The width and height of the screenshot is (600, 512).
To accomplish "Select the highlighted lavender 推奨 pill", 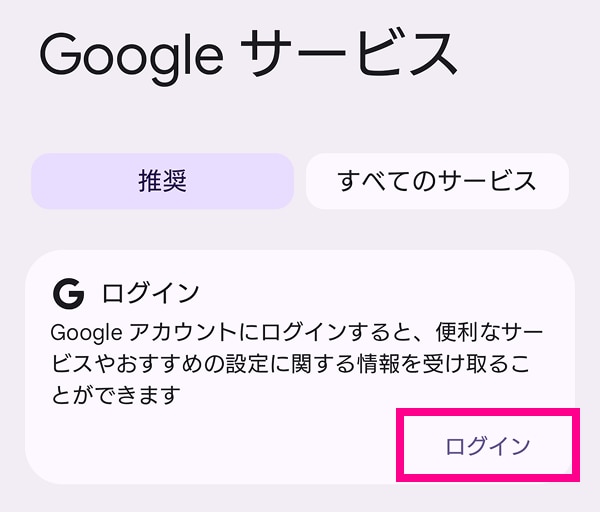I will [162, 181].
